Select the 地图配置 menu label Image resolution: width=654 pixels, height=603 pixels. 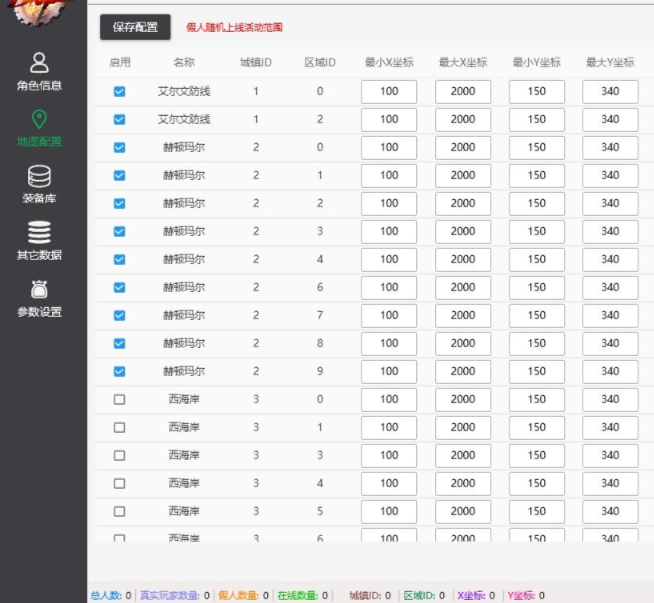(x=39, y=142)
